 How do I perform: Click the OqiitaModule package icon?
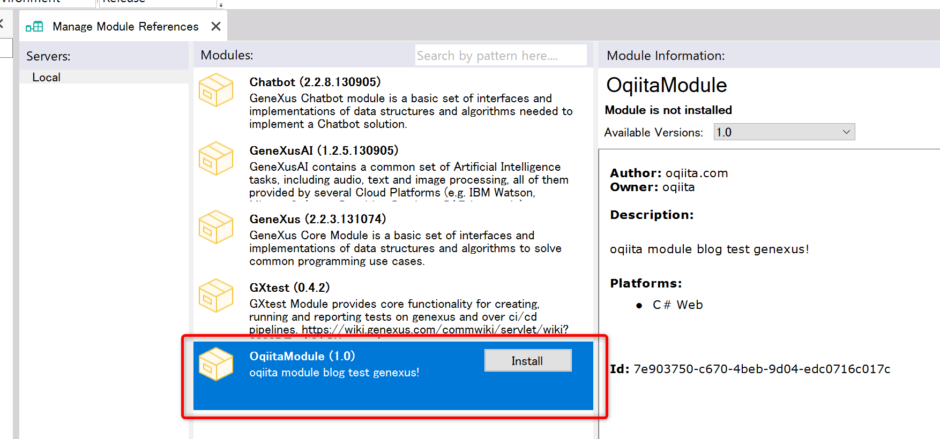[x=217, y=367]
